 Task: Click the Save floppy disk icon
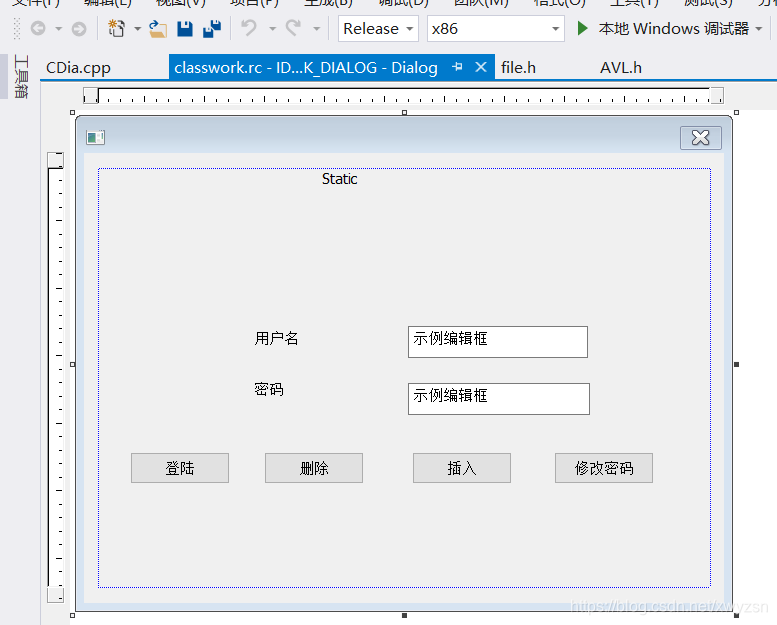(x=185, y=29)
